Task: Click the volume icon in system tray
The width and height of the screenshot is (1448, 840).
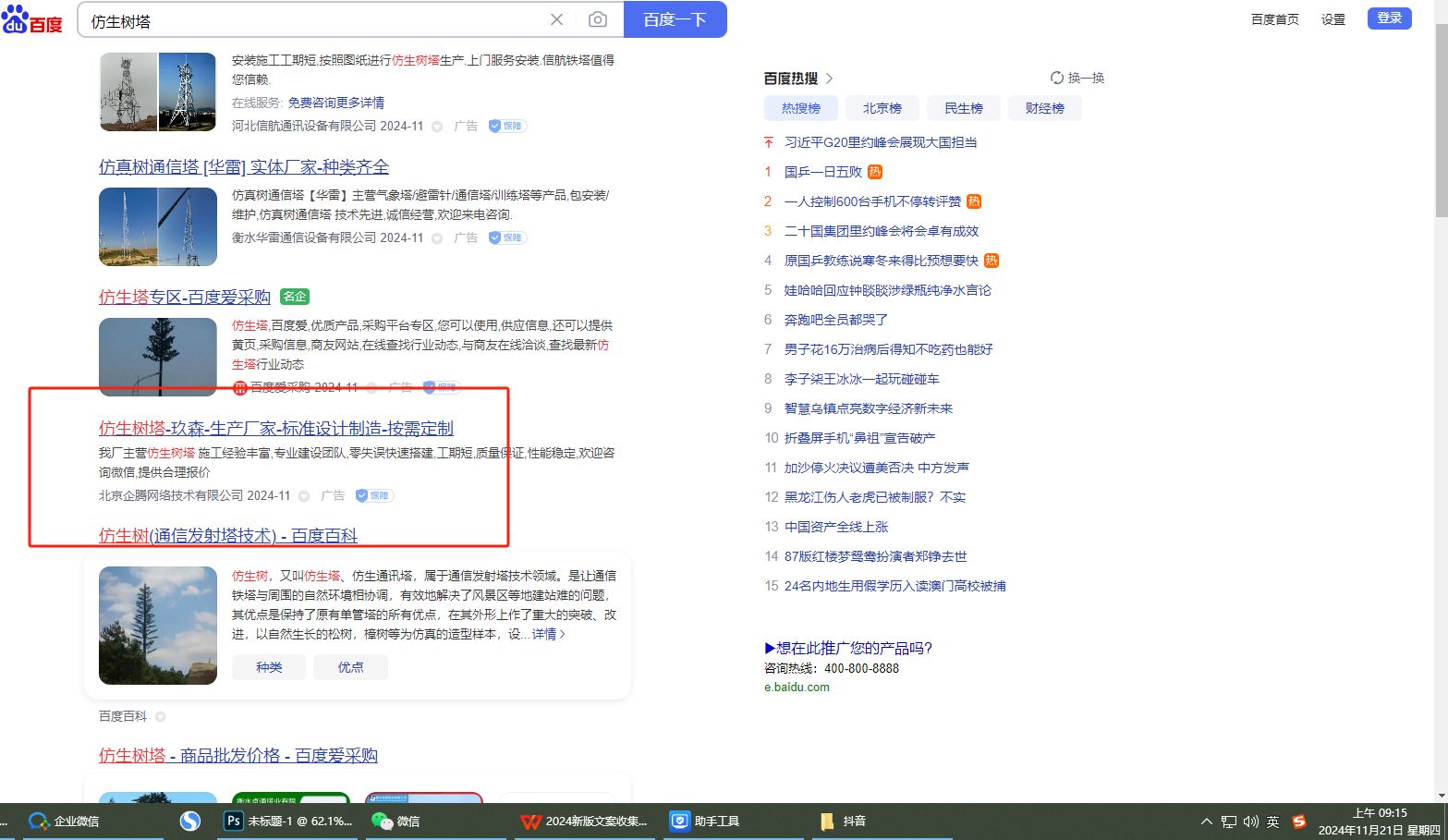Action: point(1251,822)
